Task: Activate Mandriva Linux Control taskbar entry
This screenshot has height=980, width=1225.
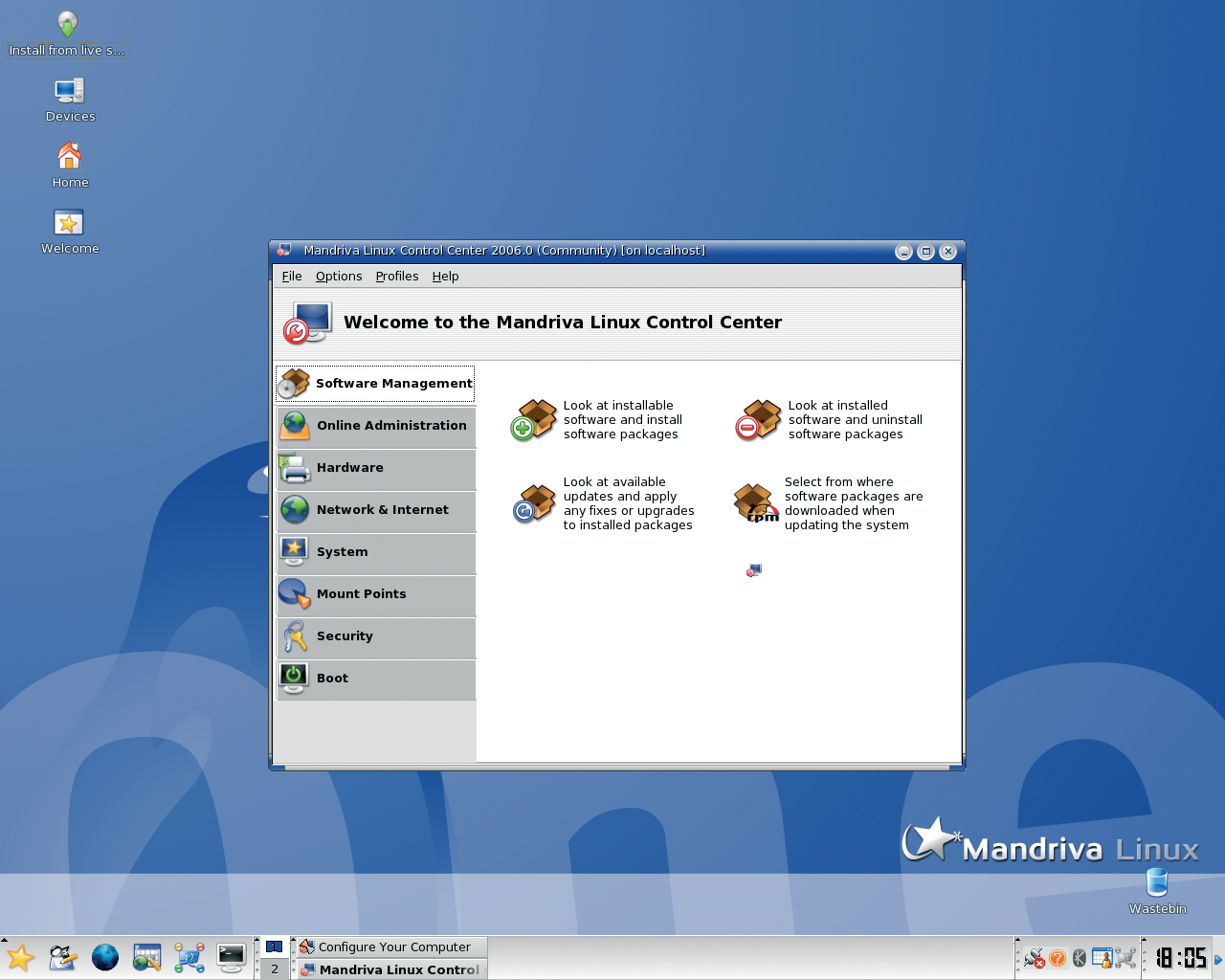Action: [391, 969]
